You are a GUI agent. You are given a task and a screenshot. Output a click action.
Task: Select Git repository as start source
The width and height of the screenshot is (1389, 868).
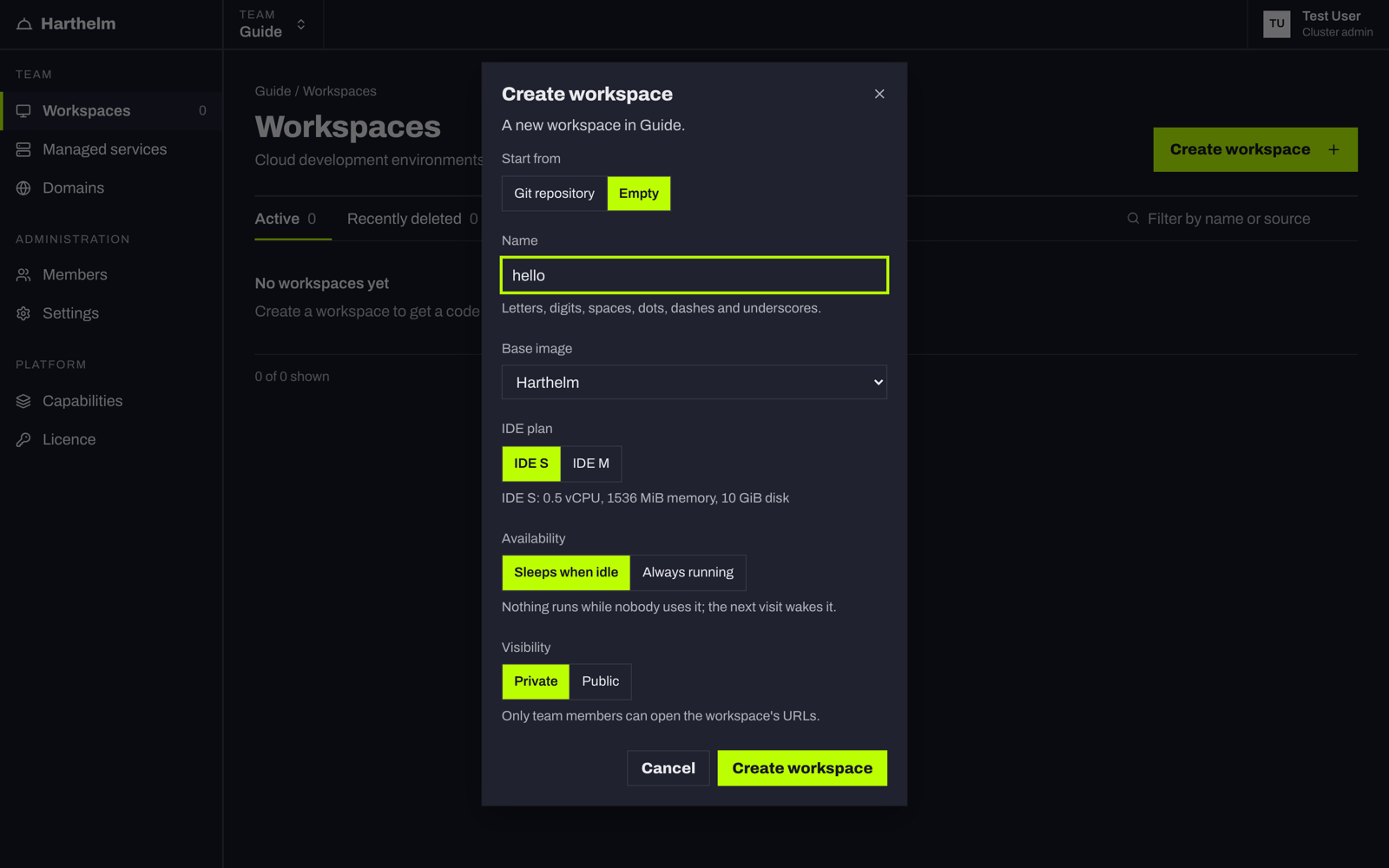[x=554, y=194]
